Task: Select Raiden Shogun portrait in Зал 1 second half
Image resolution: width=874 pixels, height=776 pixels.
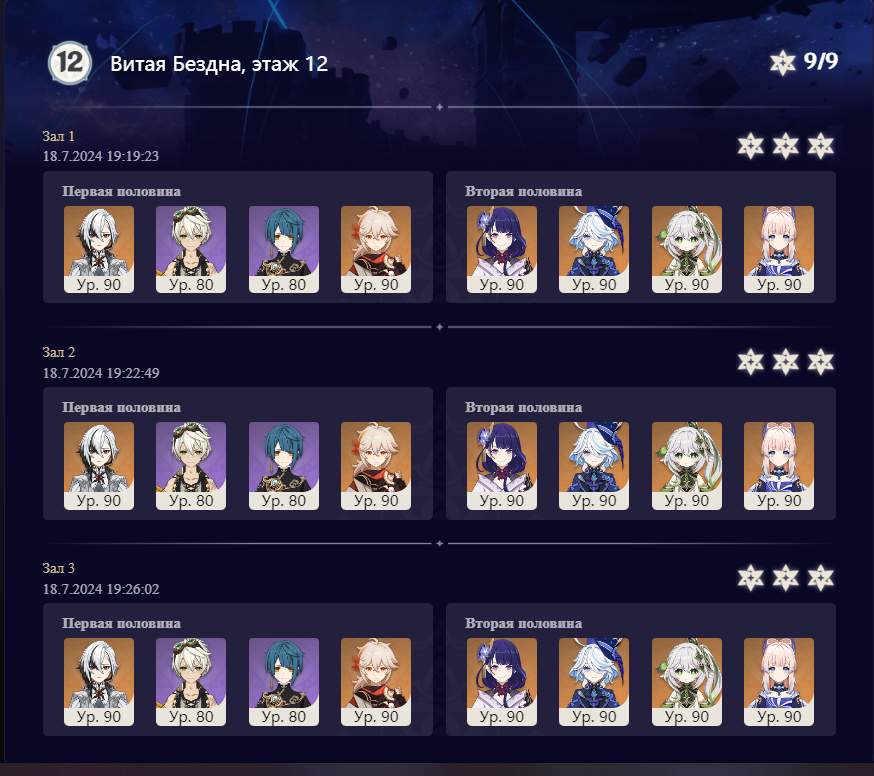Action: 502,249
